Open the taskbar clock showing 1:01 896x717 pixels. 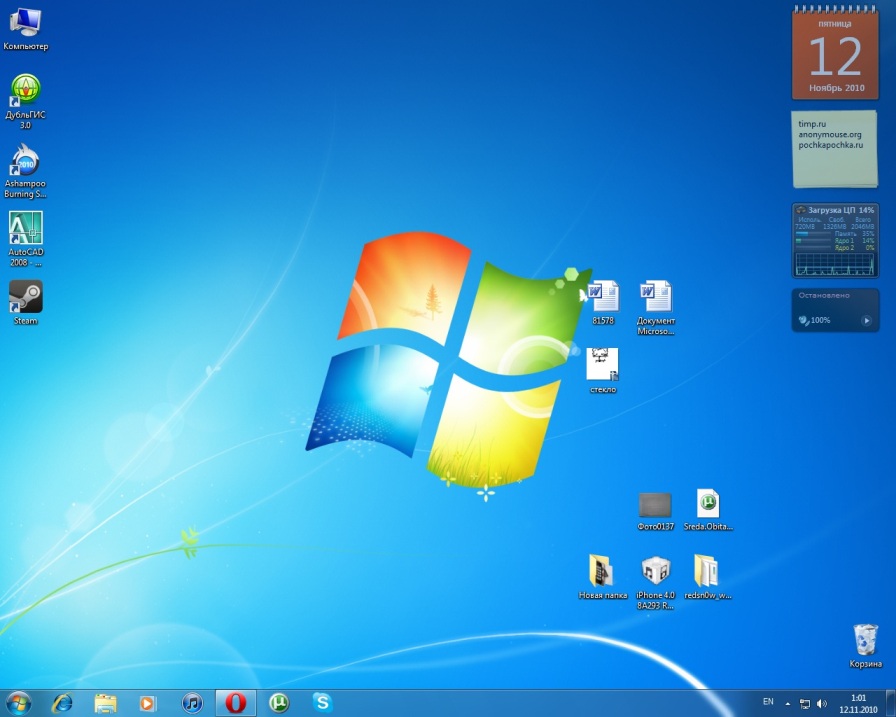click(x=858, y=704)
